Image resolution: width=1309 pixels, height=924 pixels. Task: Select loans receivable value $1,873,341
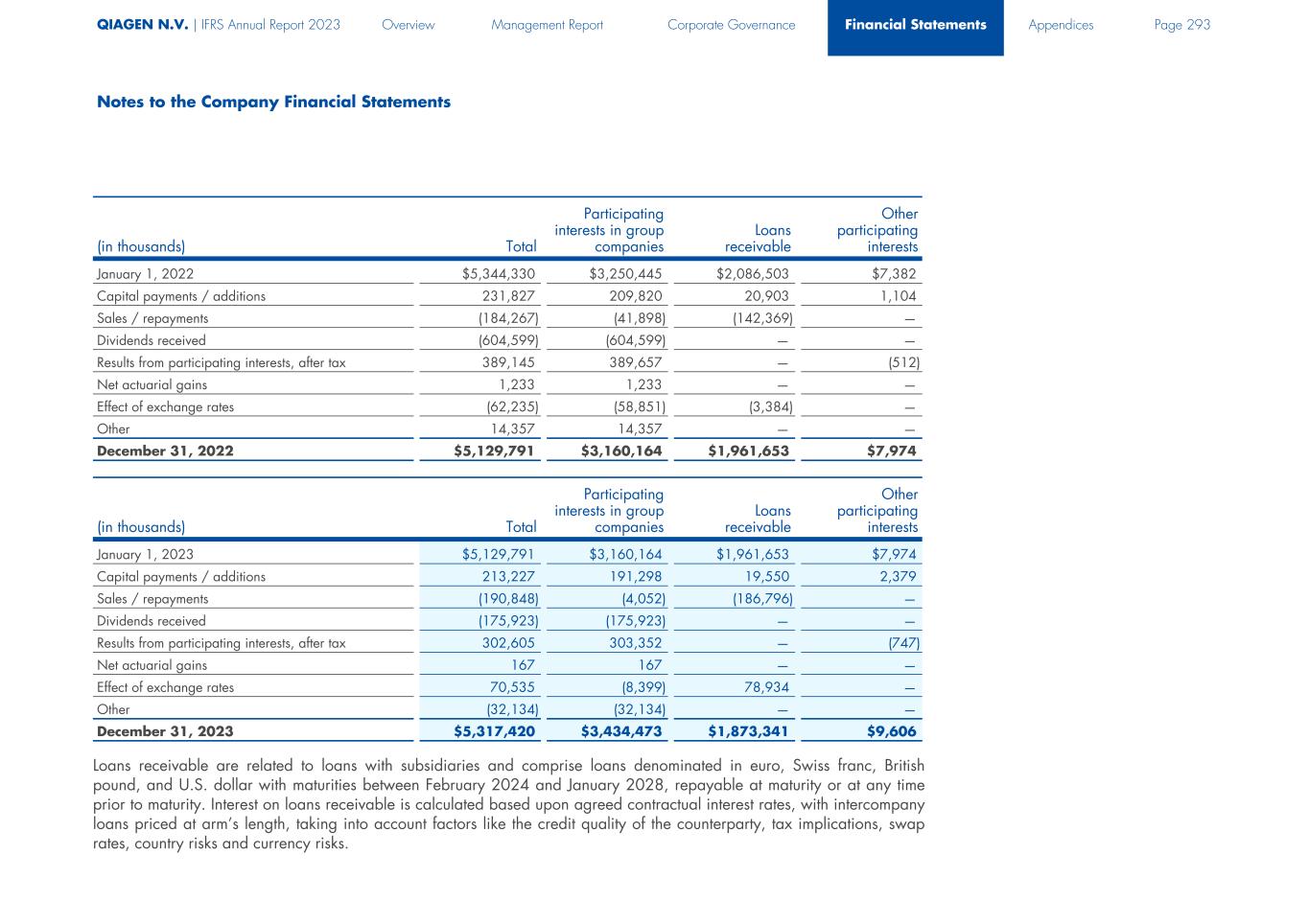(x=748, y=731)
